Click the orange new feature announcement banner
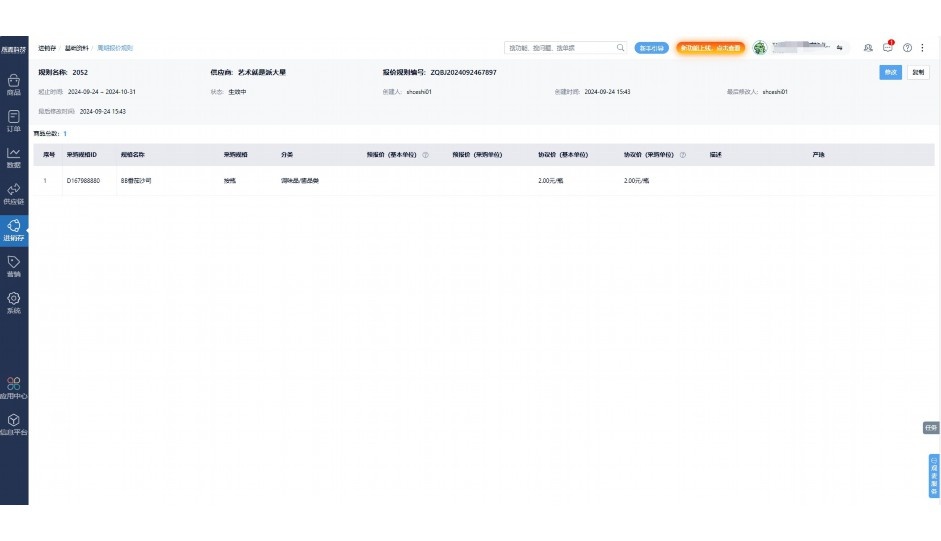 710,48
